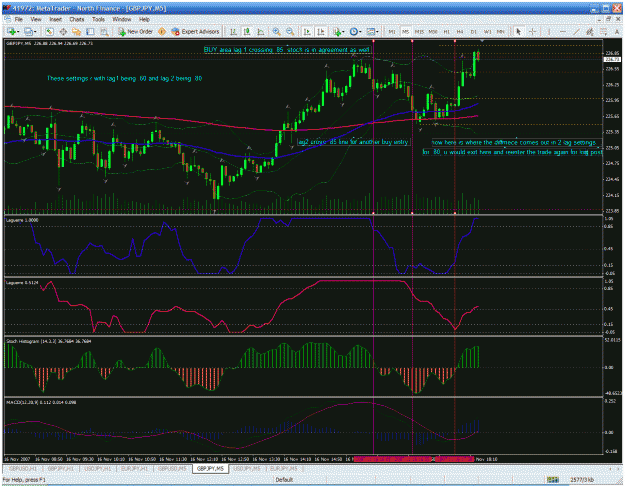625x486 pixels.
Task: Open the Charts menu
Action: [x=77, y=19]
